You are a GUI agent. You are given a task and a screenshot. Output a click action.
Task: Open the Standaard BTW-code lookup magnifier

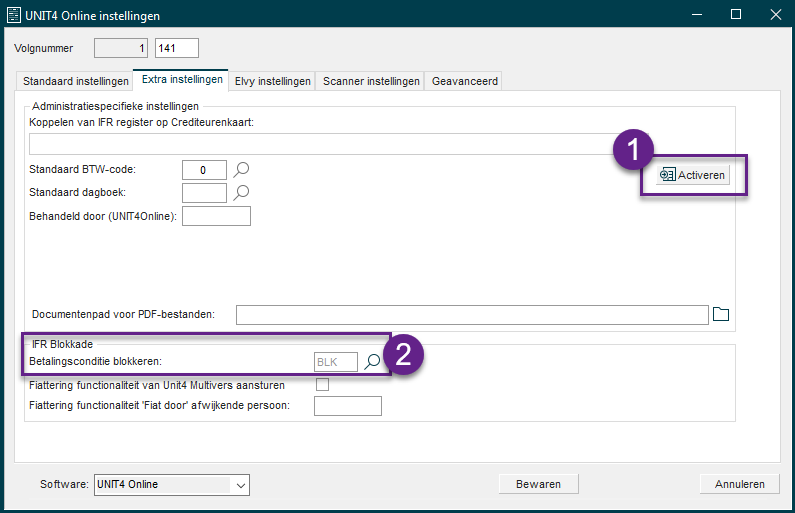(x=241, y=169)
